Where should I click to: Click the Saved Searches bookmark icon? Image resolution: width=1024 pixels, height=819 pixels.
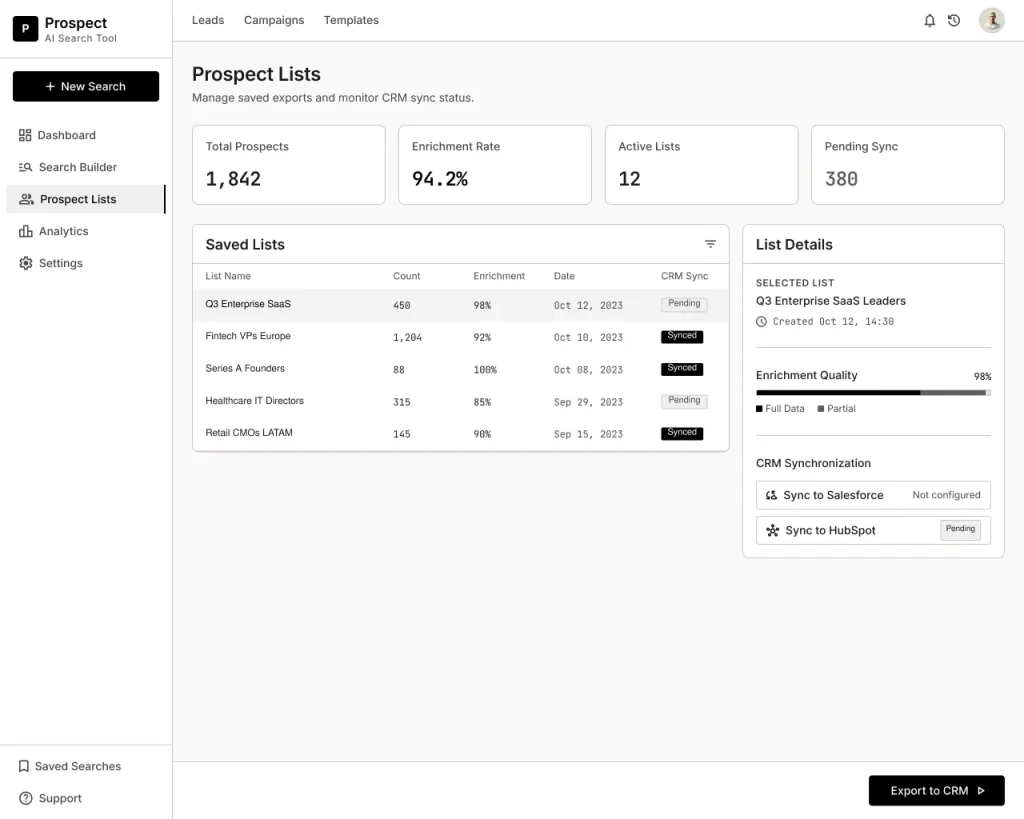click(x=24, y=766)
